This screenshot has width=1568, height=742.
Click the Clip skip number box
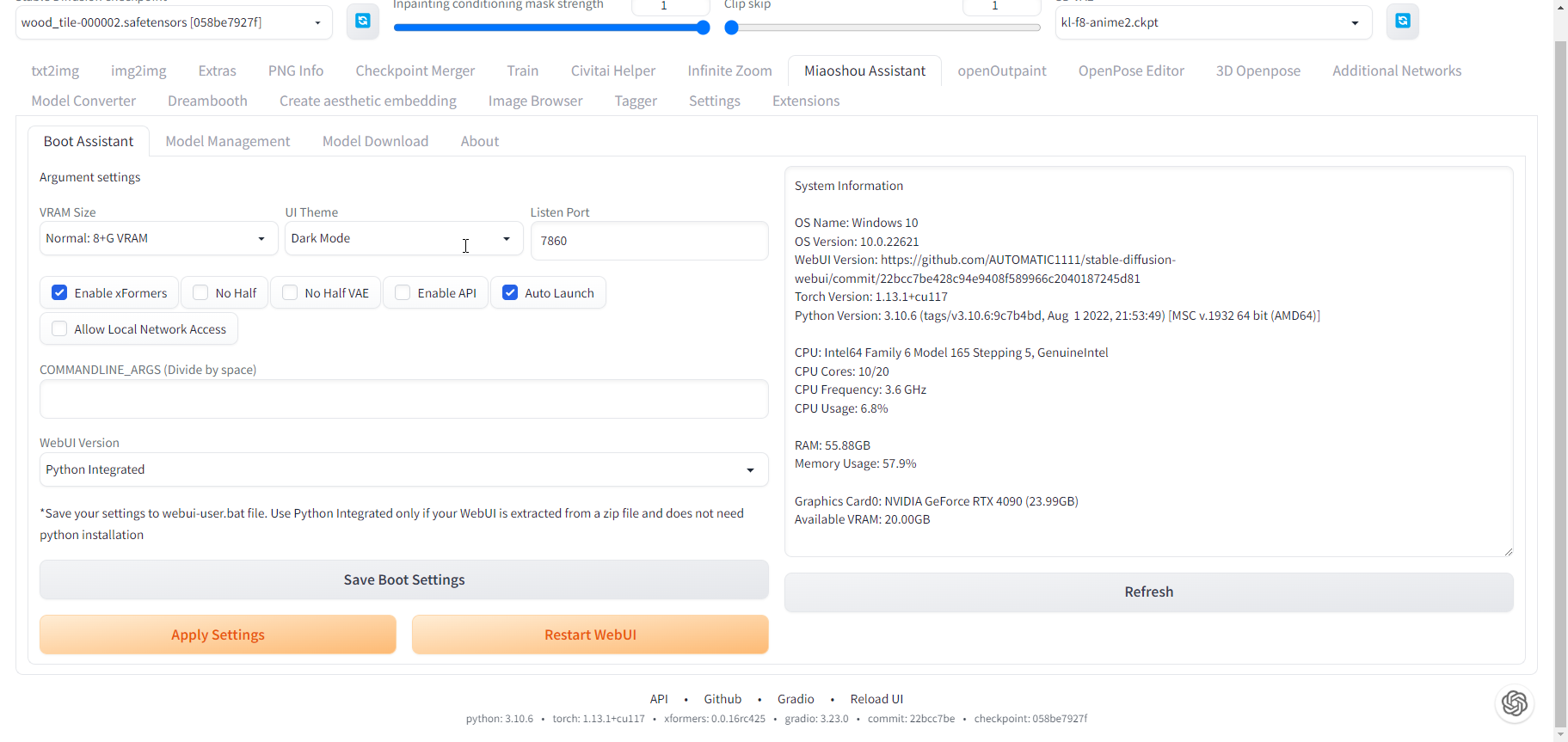click(x=1001, y=6)
